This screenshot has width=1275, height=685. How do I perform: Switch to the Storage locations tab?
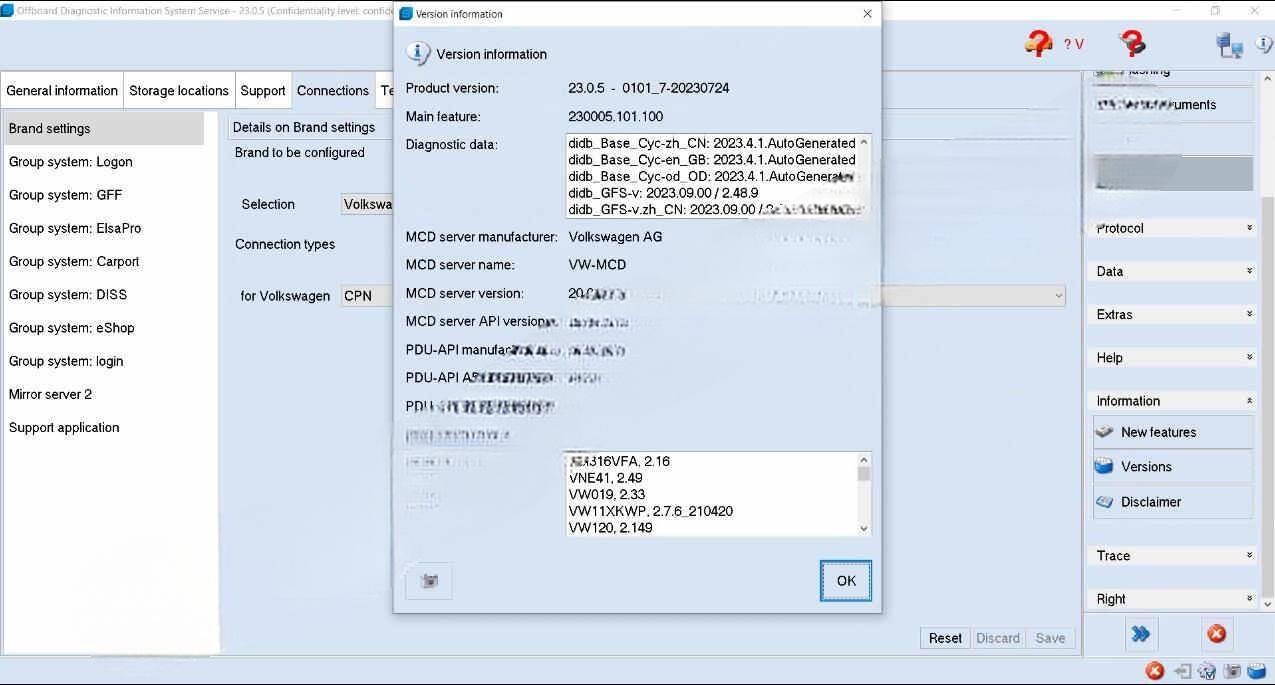(x=179, y=90)
